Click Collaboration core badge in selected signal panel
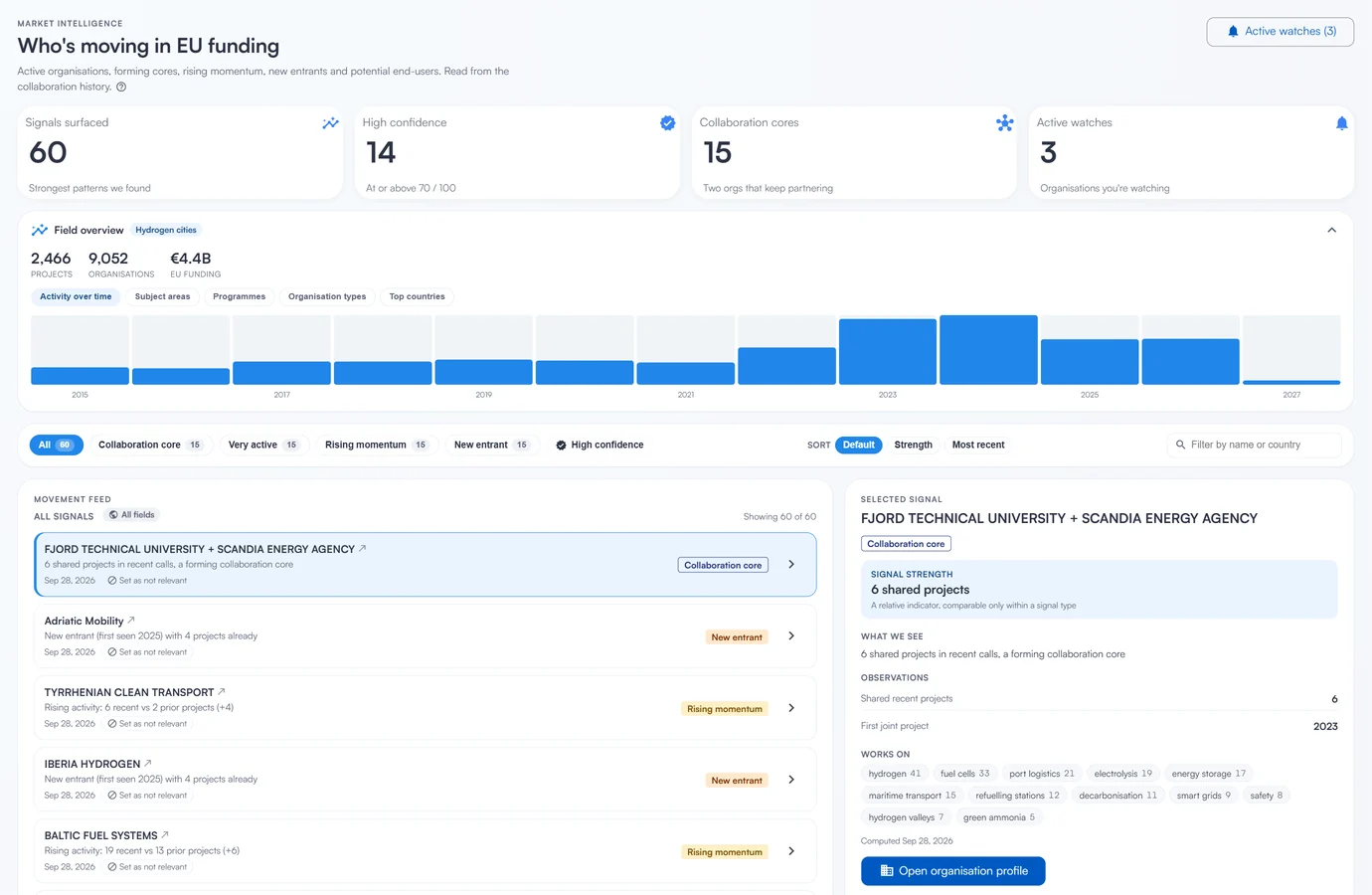The image size is (1372, 895). (x=906, y=544)
